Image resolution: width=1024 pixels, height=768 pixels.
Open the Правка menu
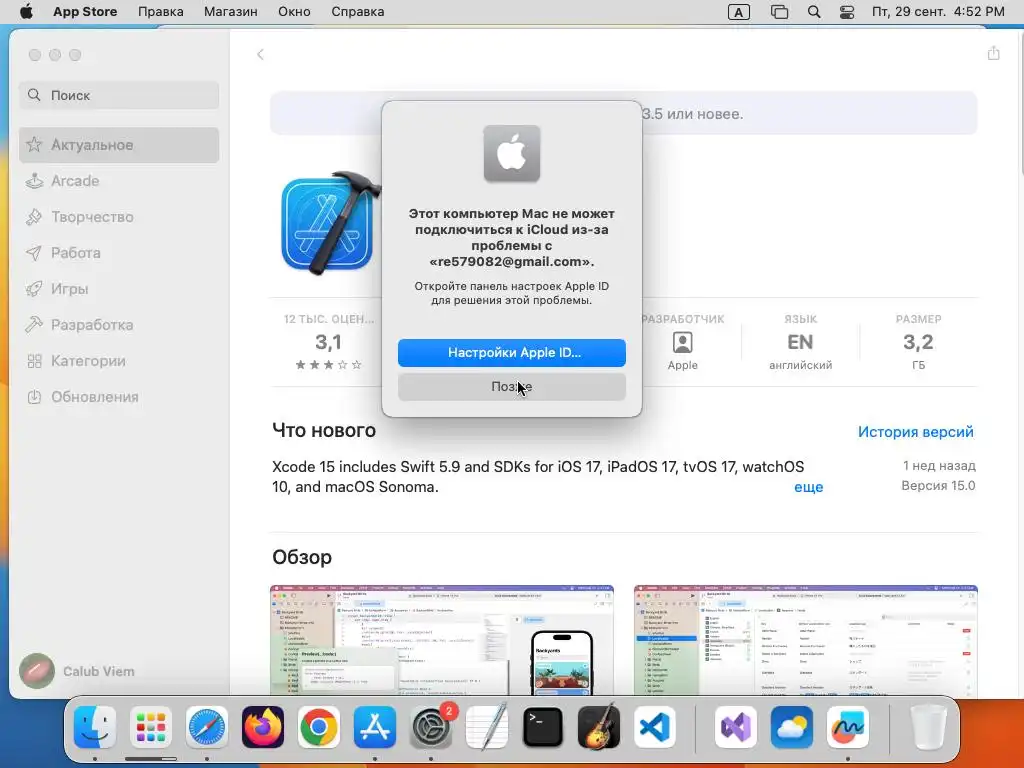tap(161, 12)
